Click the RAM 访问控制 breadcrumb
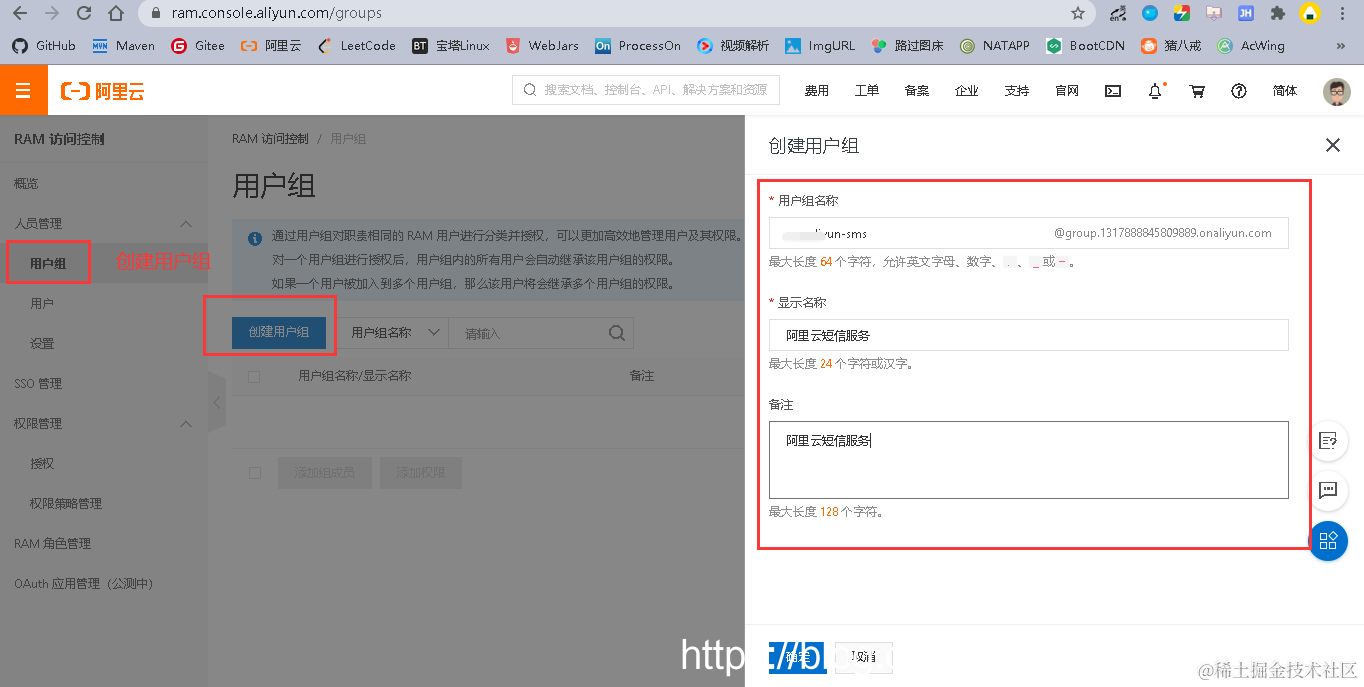 tap(269, 139)
